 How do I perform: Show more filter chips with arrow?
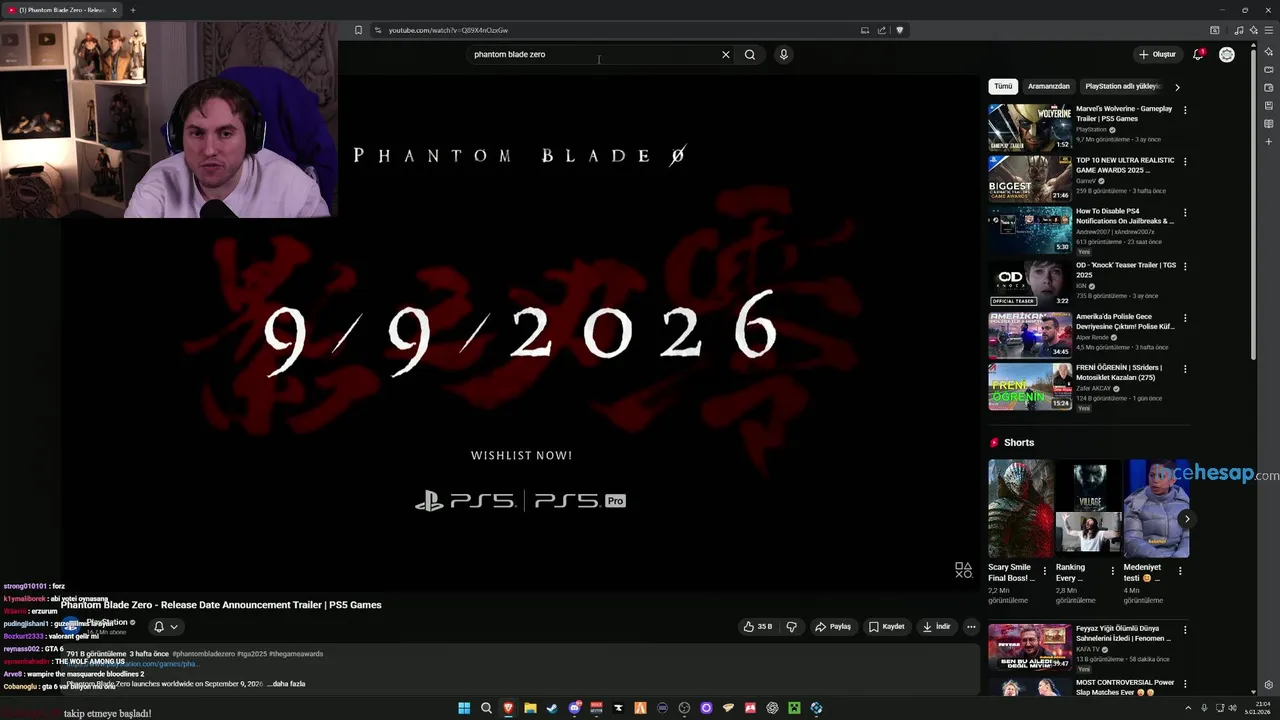point(1177,87)
